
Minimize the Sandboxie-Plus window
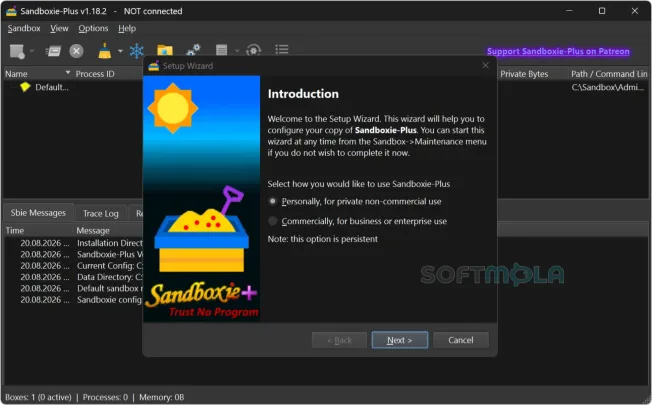click(569, 11)
